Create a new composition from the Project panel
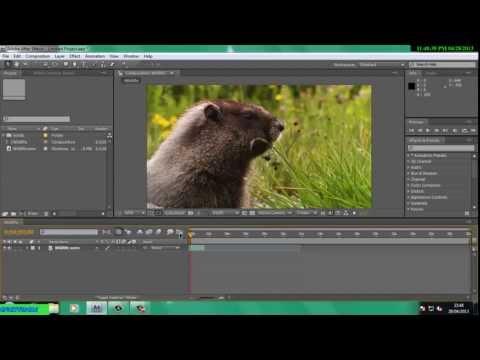Screen dimensions: 480x360 [x=22, y=213]
